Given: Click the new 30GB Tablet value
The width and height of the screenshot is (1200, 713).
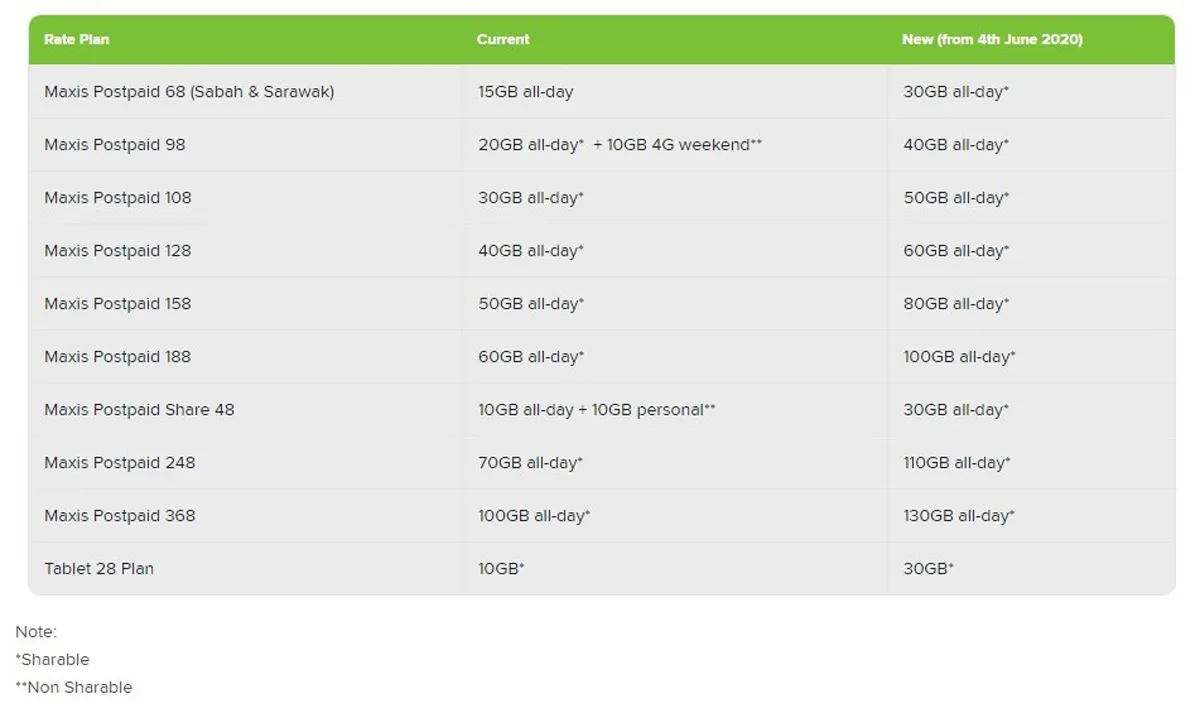Looking at the screenshot, I should coord(929,569).
